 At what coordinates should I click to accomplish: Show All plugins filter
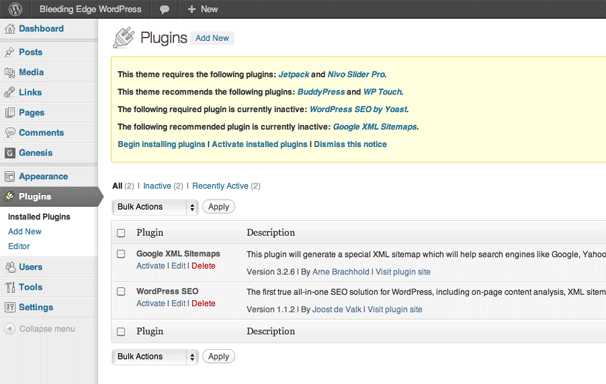117,186
